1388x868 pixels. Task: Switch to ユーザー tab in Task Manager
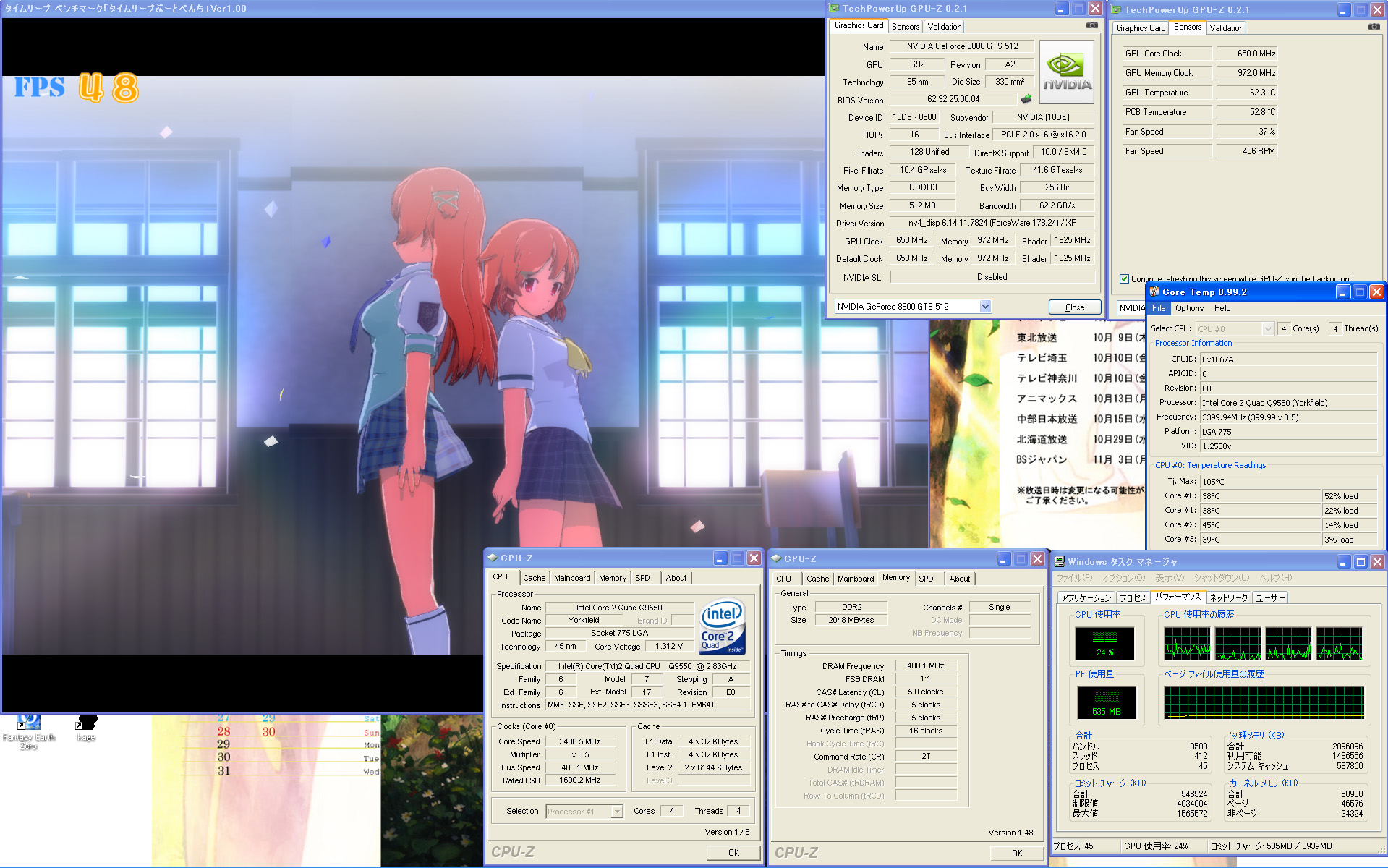(1270, 598)
